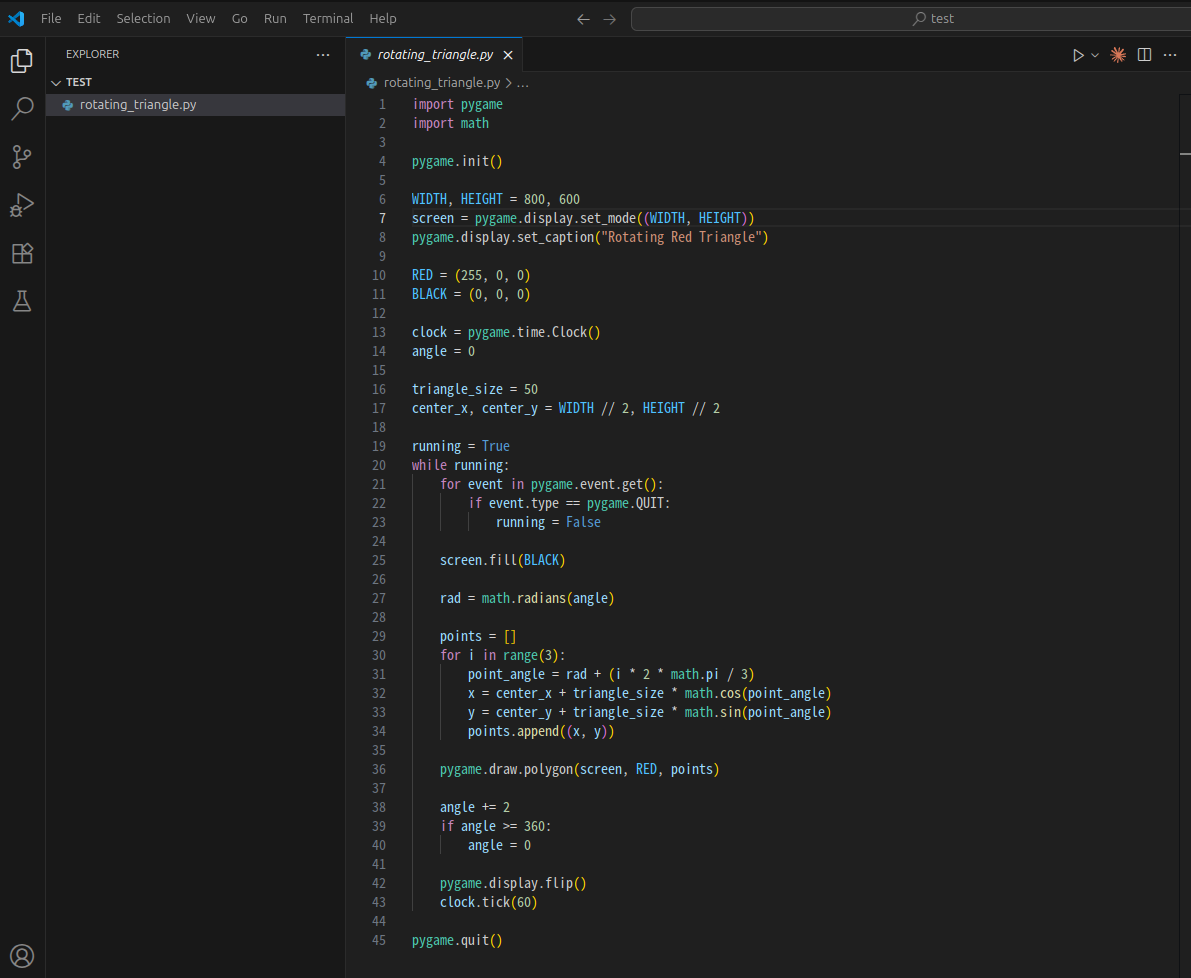
Task: Click the 'clock = pygame.time.Clock()' line
Action: [x=506, y=333]
